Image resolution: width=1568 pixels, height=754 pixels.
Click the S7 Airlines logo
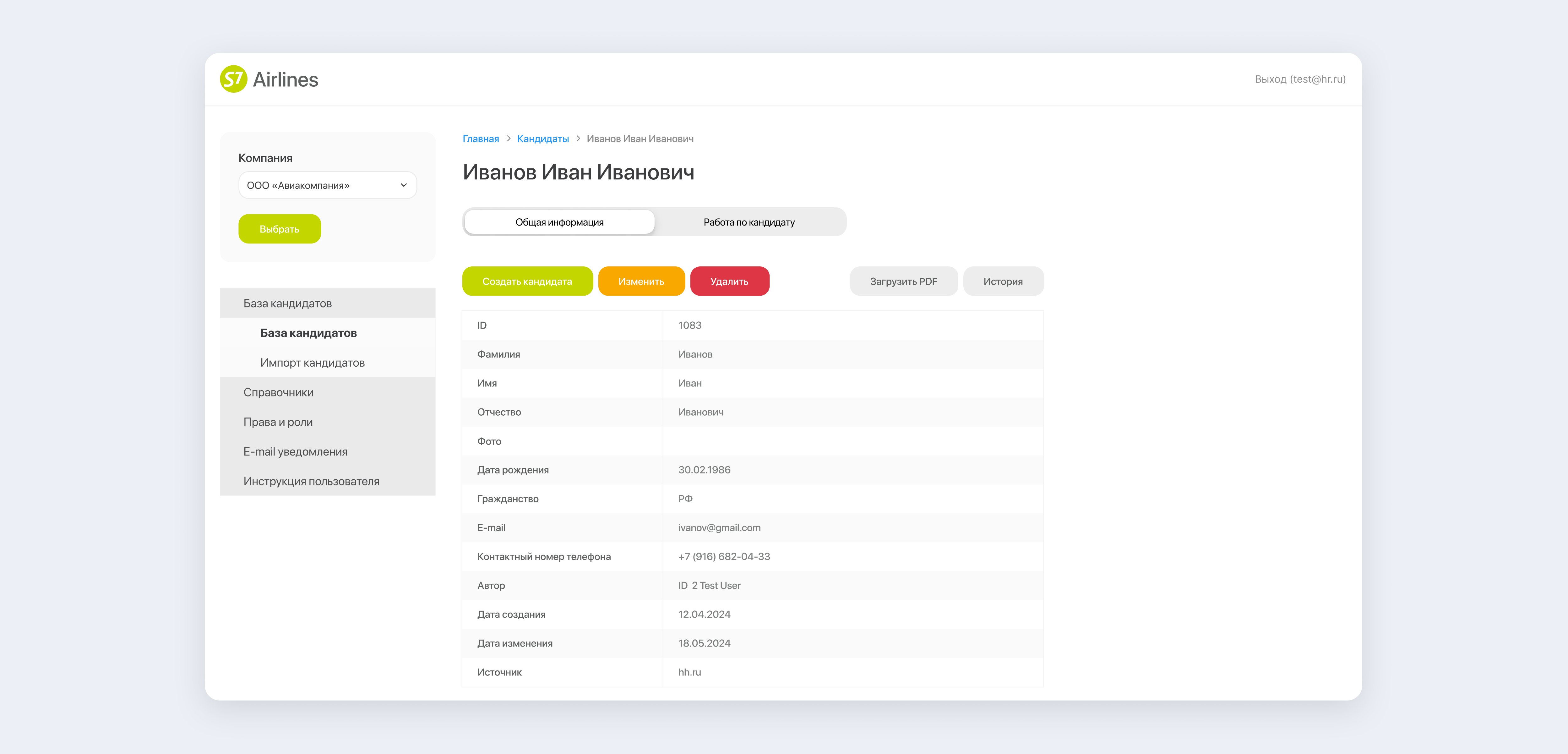269,79
